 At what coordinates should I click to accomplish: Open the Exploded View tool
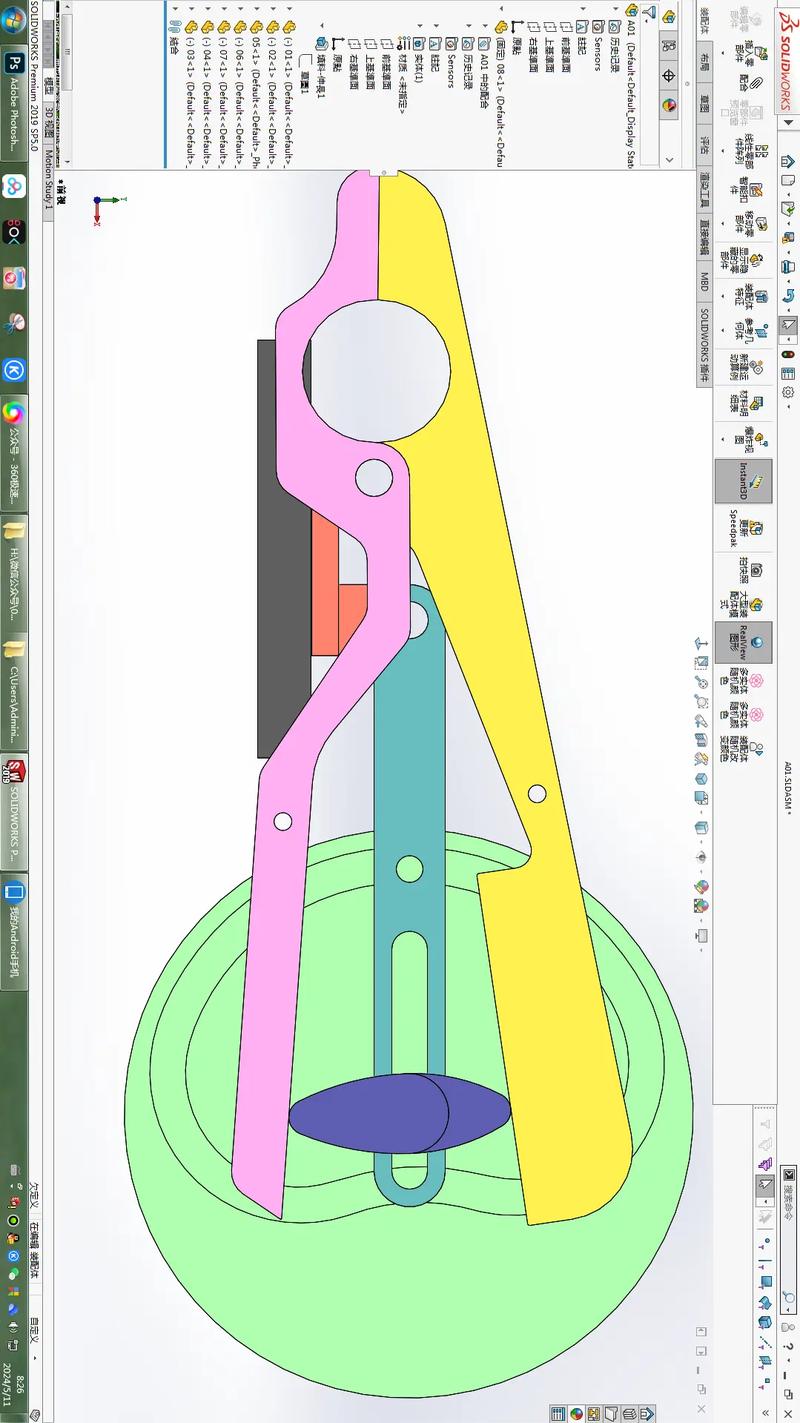pos(759,440)
